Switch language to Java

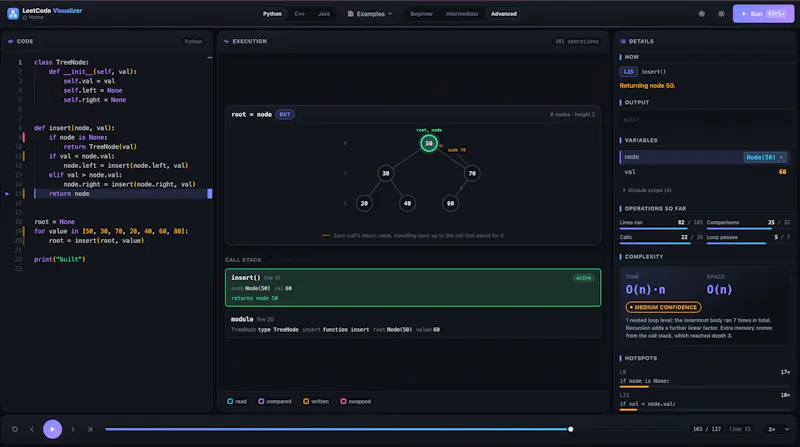(323, 14)
